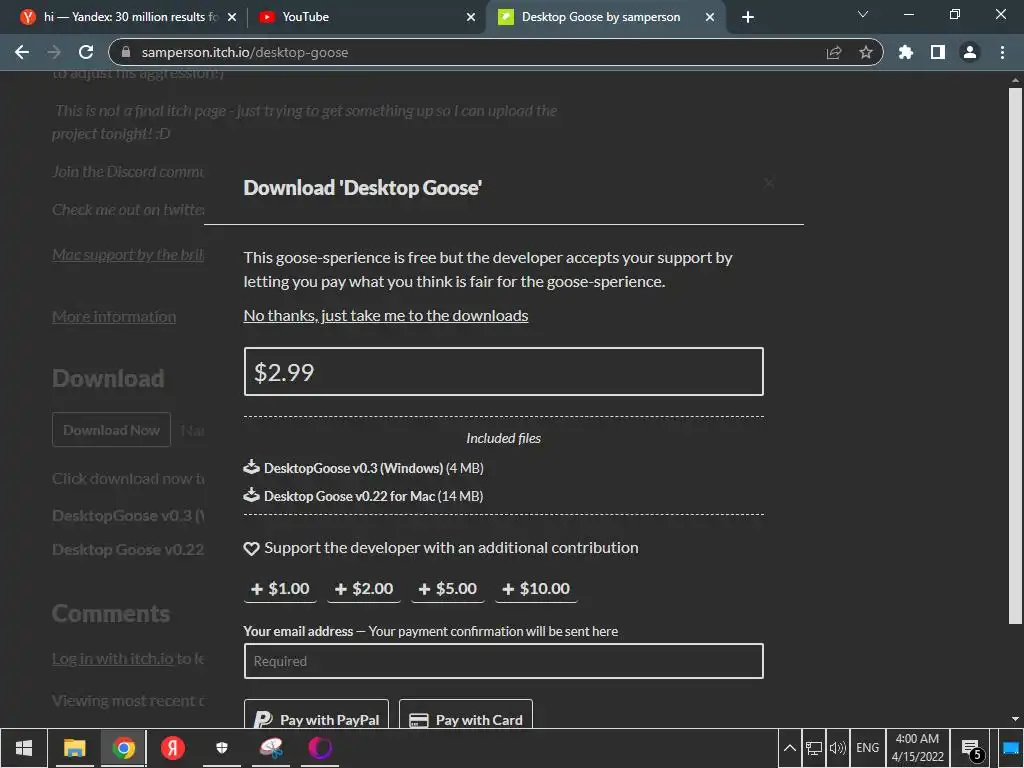Click the $2.99 price input field

click(x=504, y=372)
